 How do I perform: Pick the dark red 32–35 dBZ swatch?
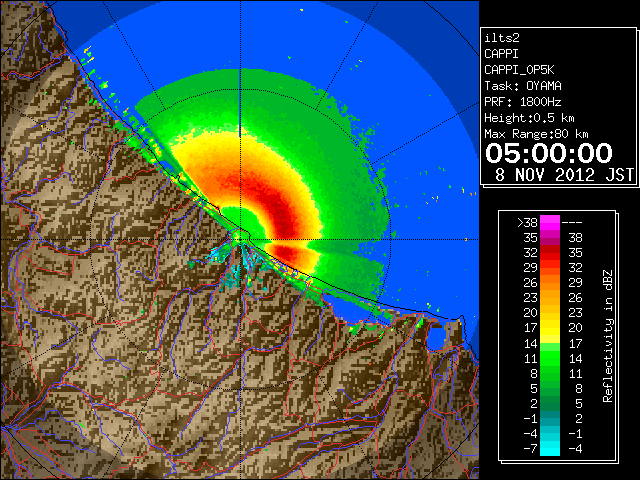point(550,253)
